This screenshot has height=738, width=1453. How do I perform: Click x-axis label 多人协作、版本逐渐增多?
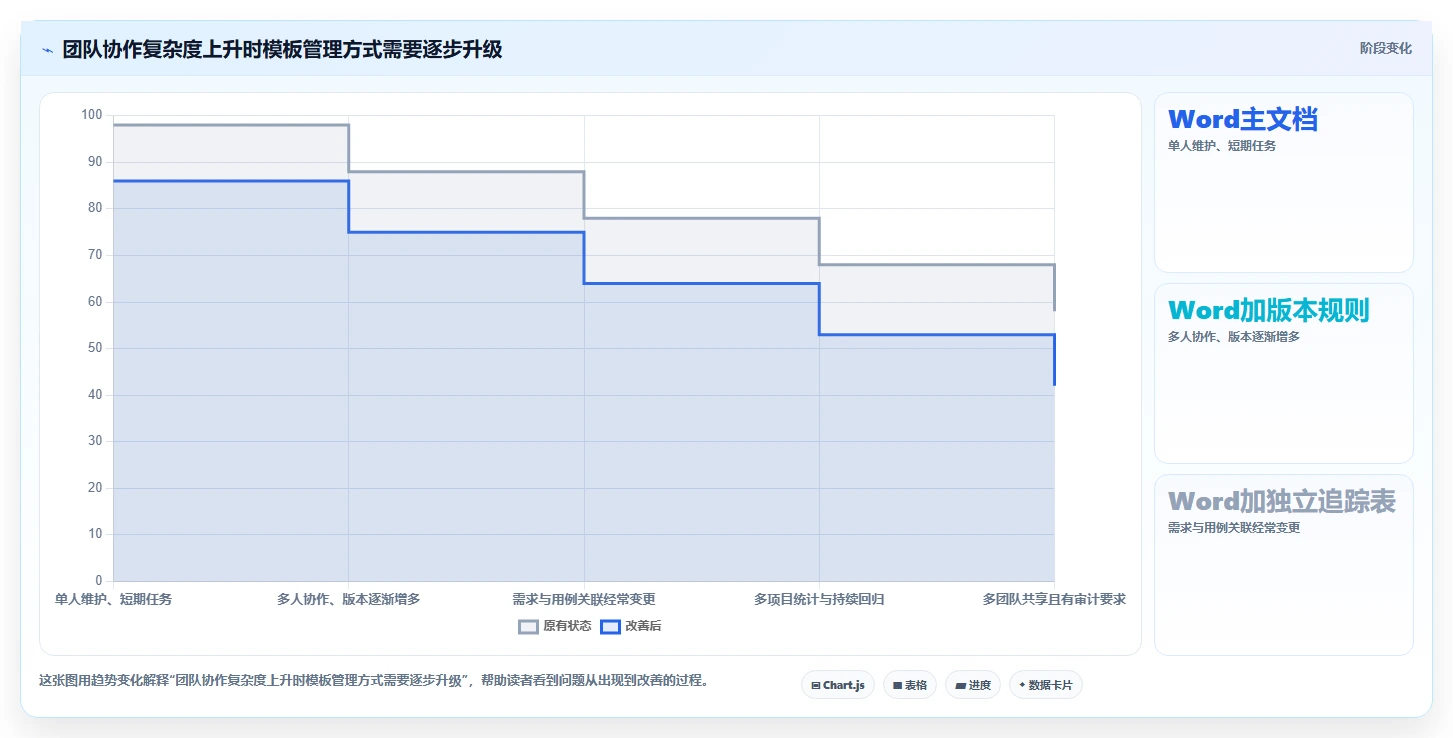tap(349, 599)
